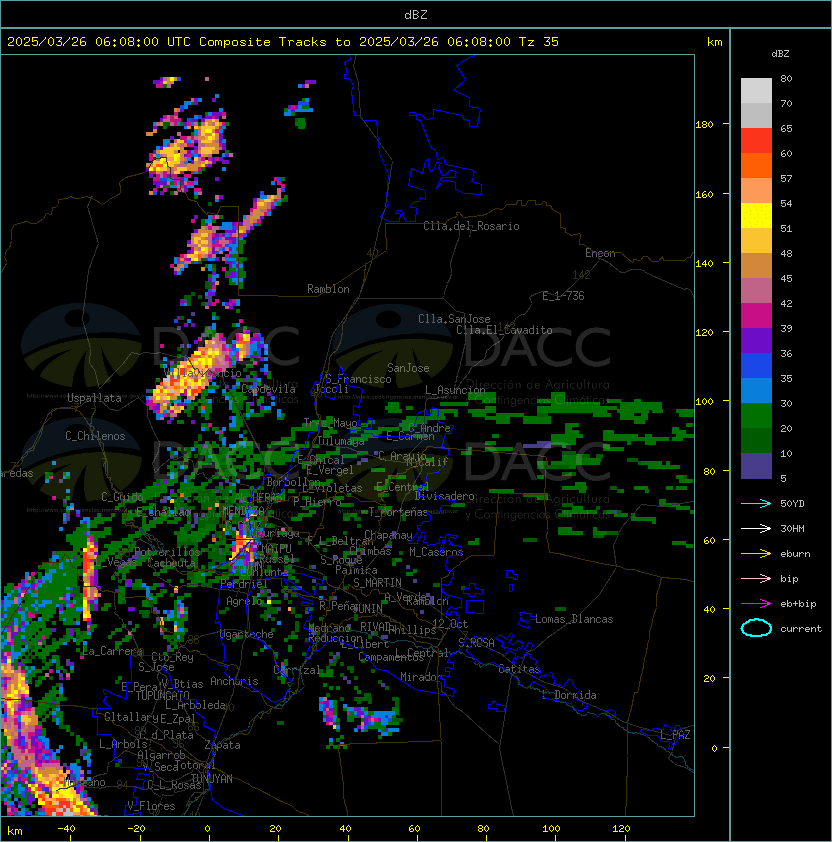Select the dark orange 60 dBZ swatch
The width and height of the screenshot is (832, 842).
756,165
